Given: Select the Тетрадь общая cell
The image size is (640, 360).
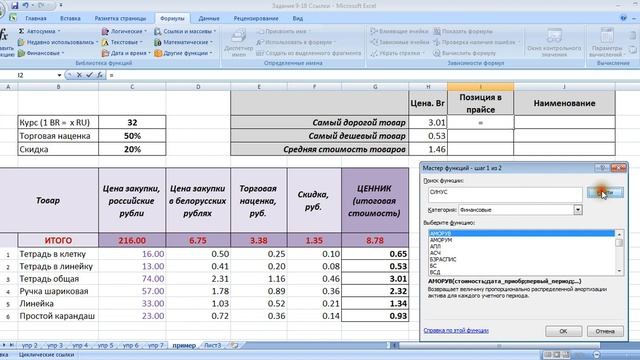Looking at the screenshot, I should [x=58, y=279].
